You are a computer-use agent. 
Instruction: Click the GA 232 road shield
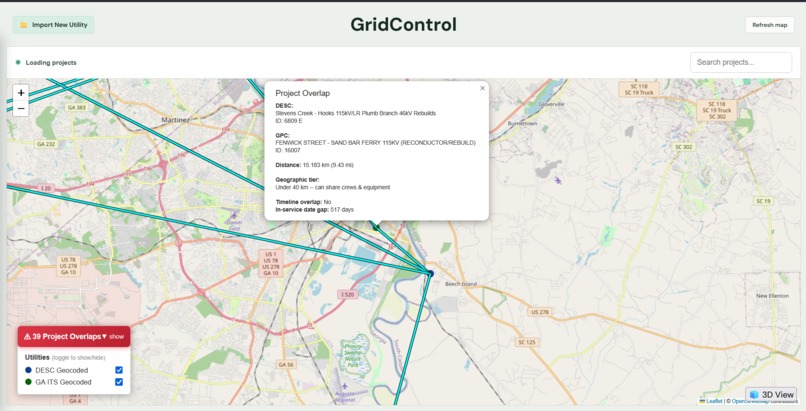coord(46,144)
